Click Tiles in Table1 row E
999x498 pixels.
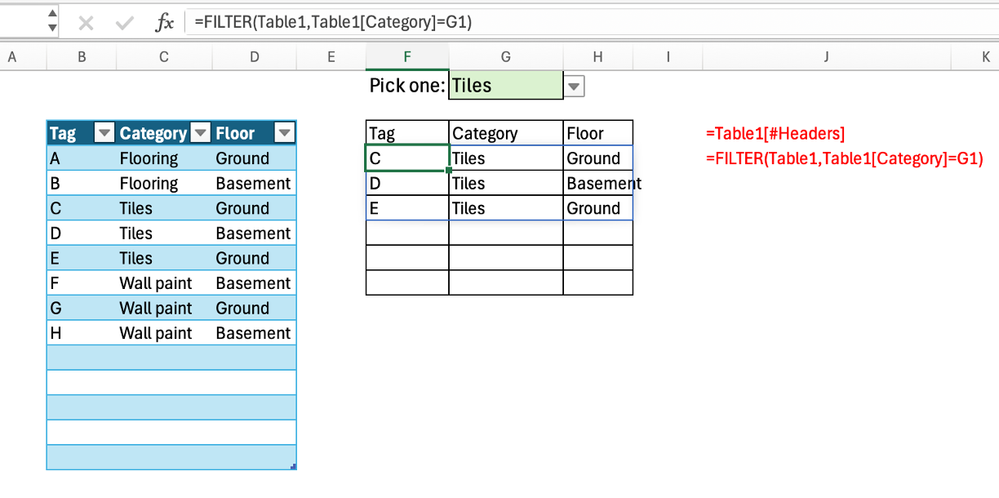click(136, 258)
